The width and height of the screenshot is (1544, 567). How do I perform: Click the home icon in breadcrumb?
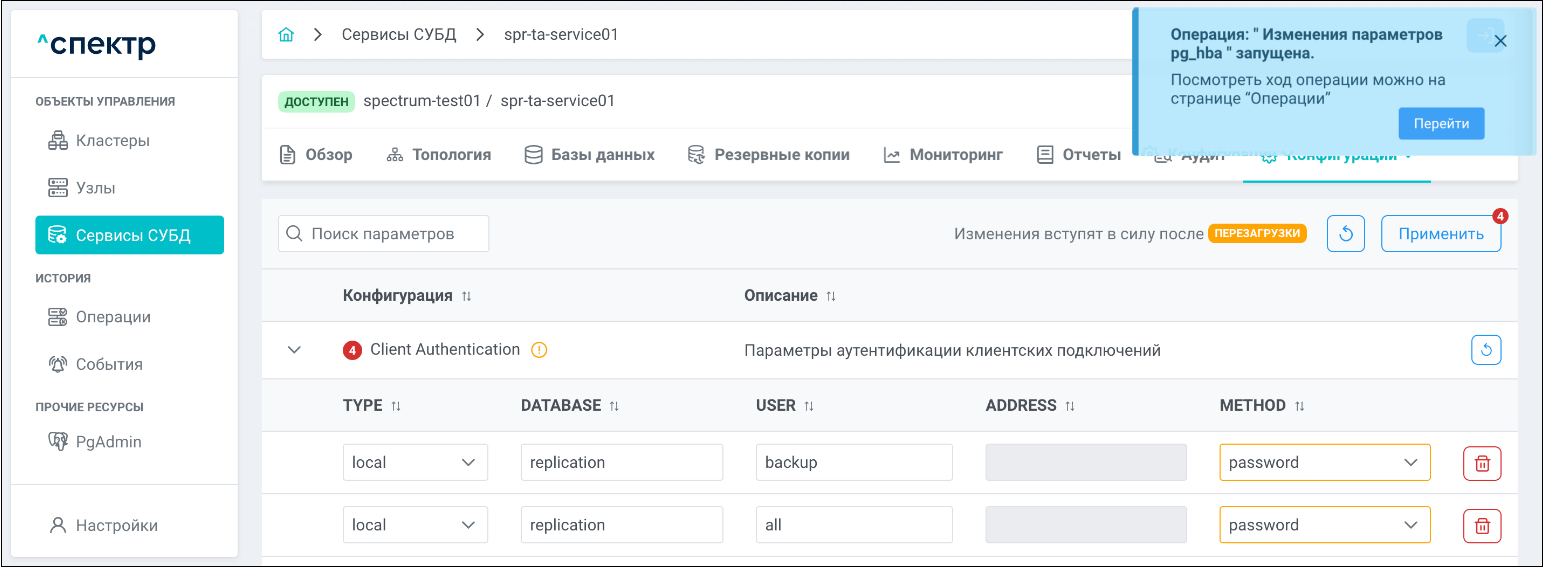coord(286,35)
